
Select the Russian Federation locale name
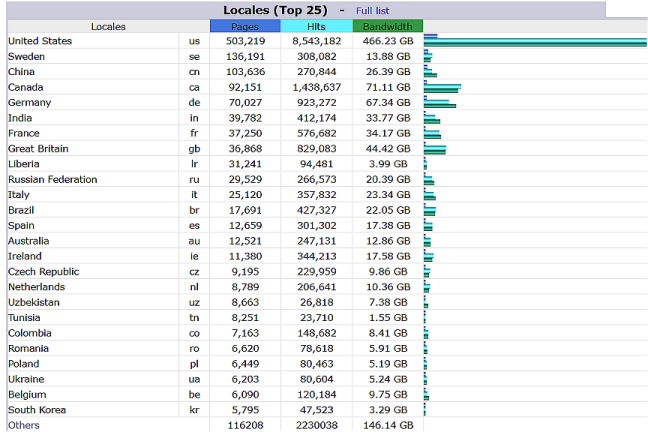[x=53, y=179]
